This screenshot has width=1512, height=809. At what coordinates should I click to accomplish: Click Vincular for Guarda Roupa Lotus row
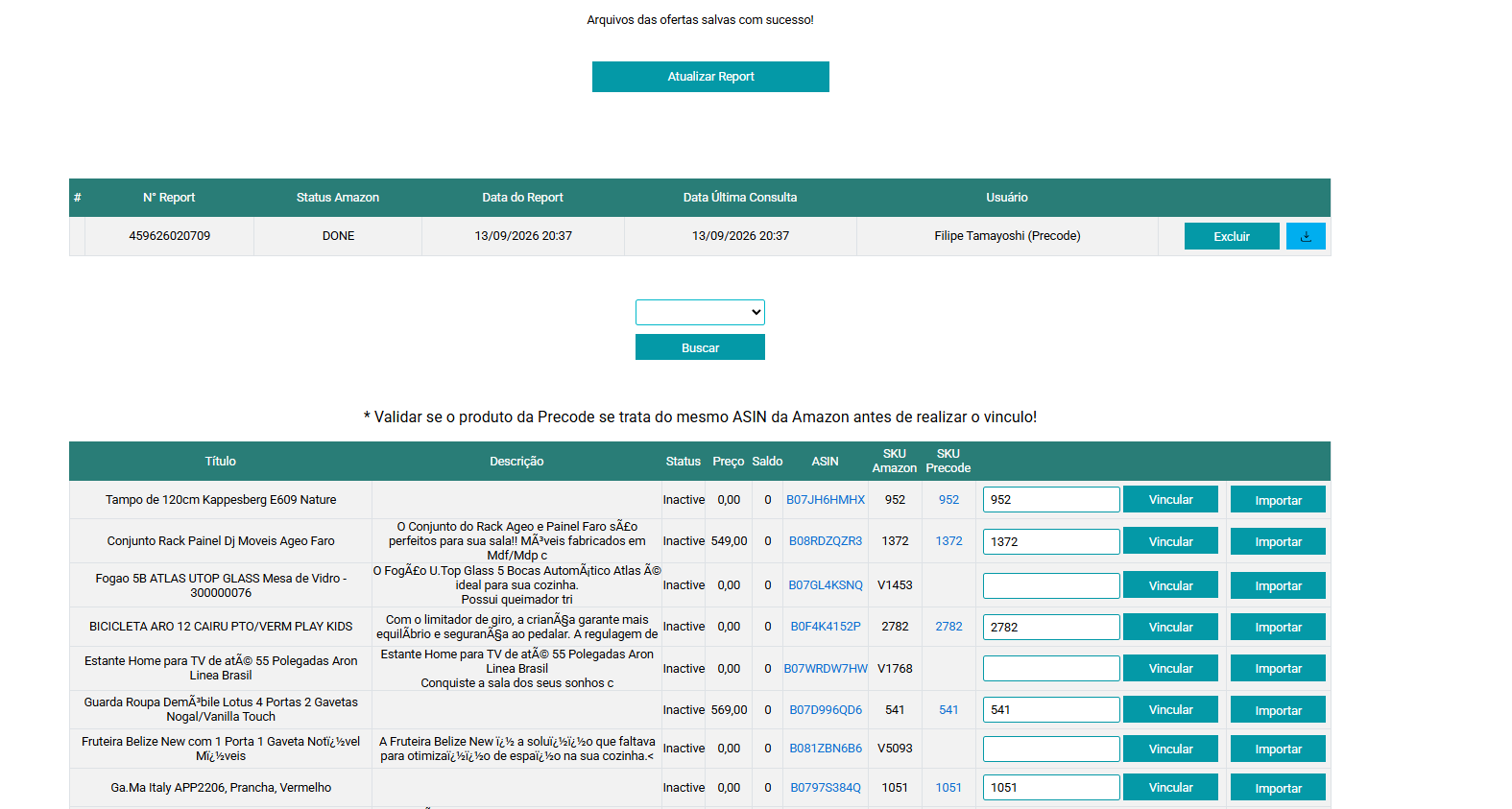(x=1170, y=709)
